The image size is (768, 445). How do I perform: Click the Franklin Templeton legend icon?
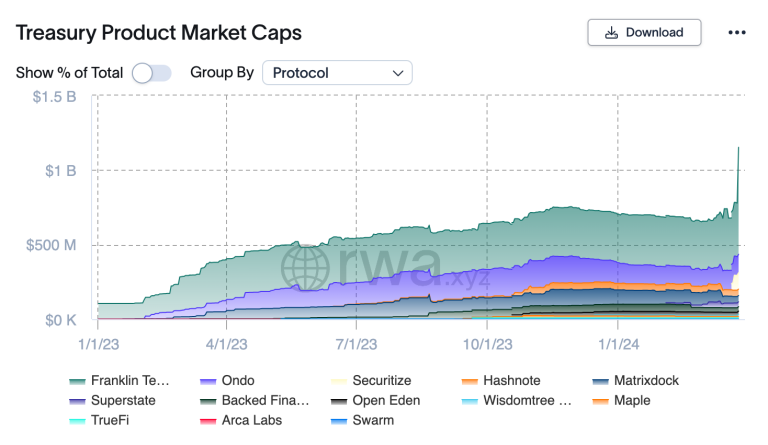pyautogui.click(x=77, y=381)
